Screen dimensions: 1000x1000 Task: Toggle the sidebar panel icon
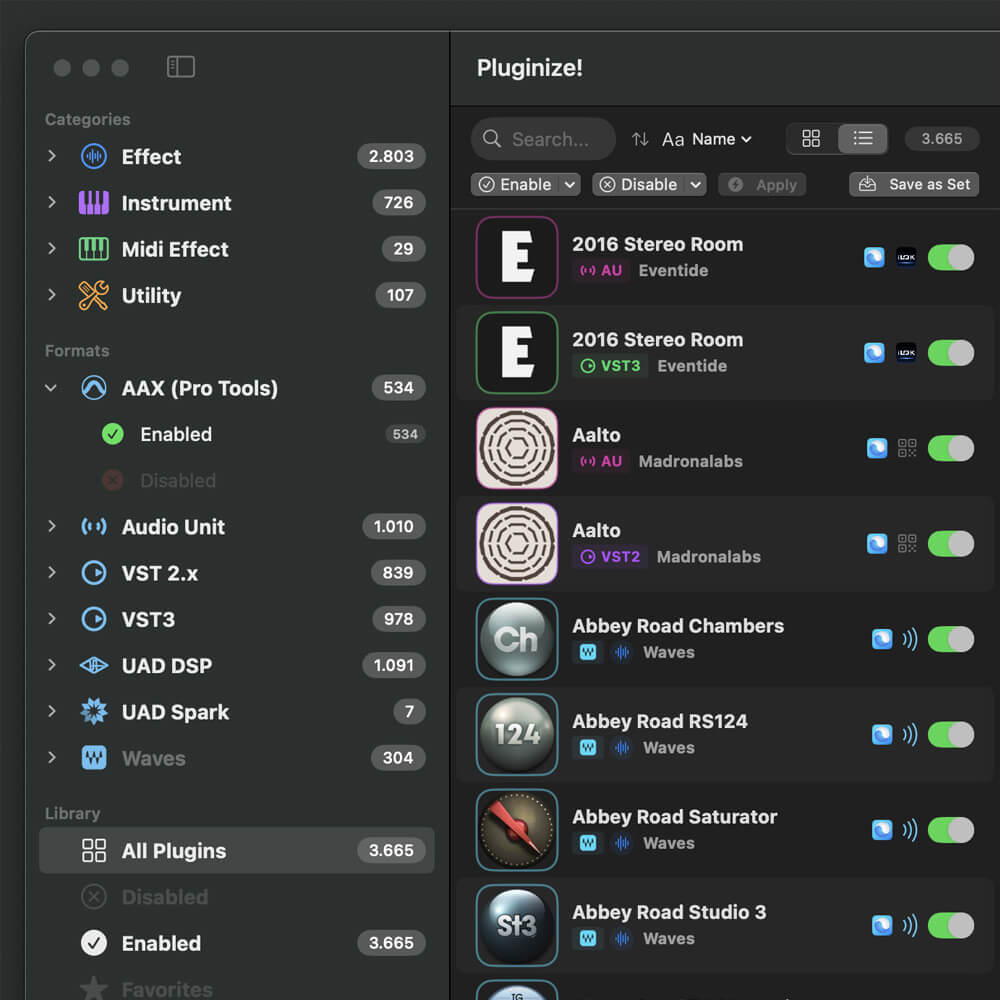180,67
